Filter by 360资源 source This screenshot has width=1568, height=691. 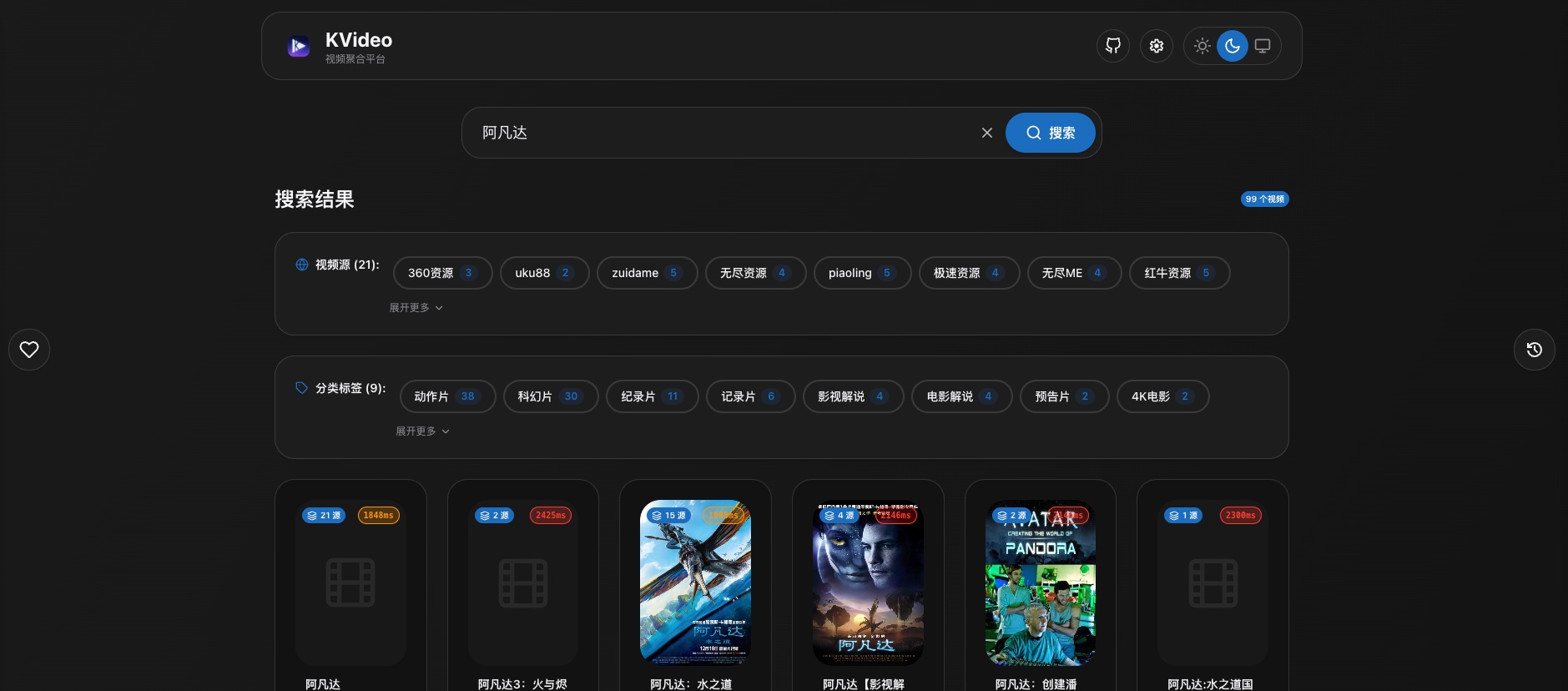pyautogui.click(x=443, y=273)
